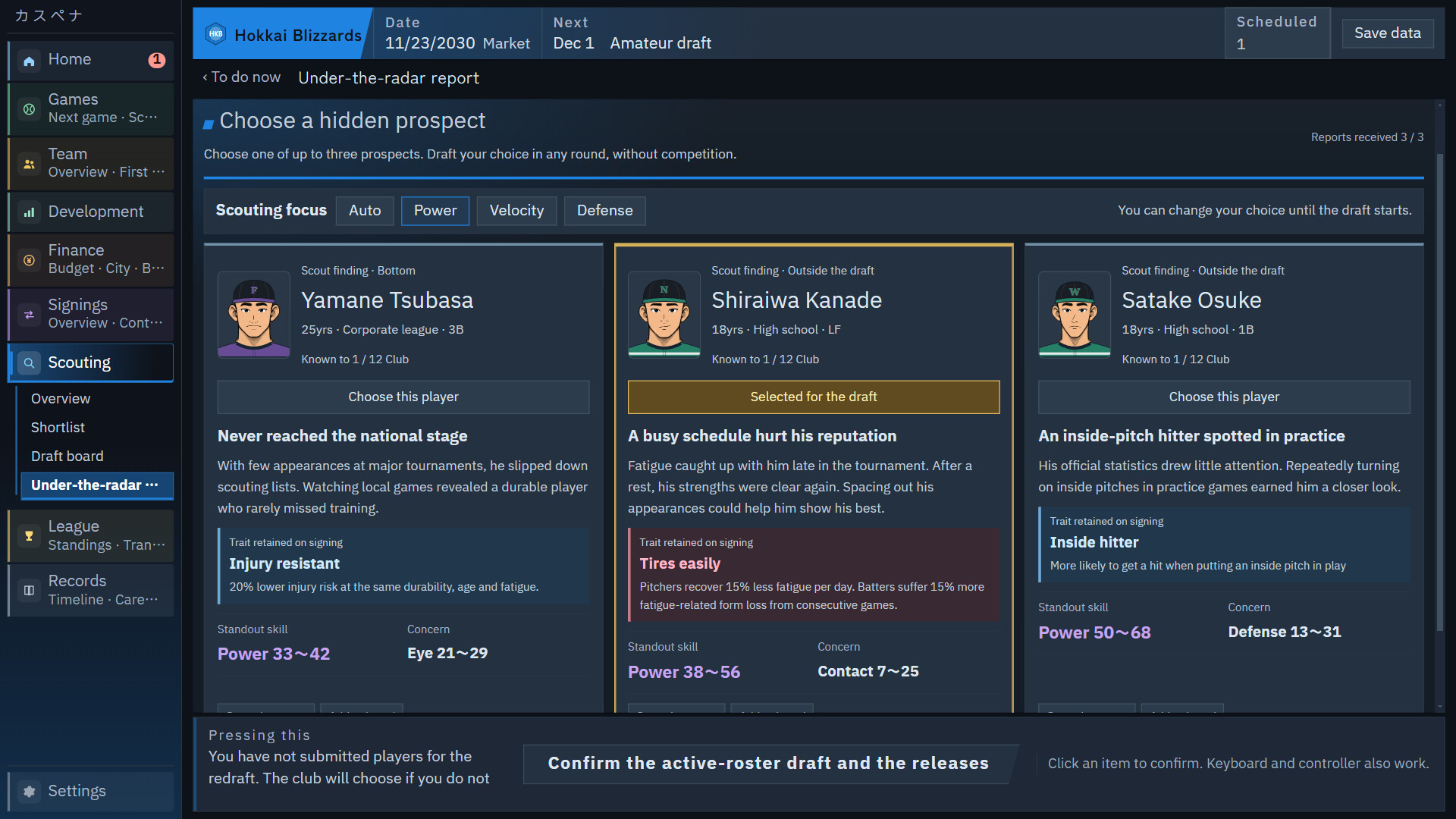The height and width of the screenshot is (819, 1456).
Task: Click the Save data button
Action: (1387, 33)
